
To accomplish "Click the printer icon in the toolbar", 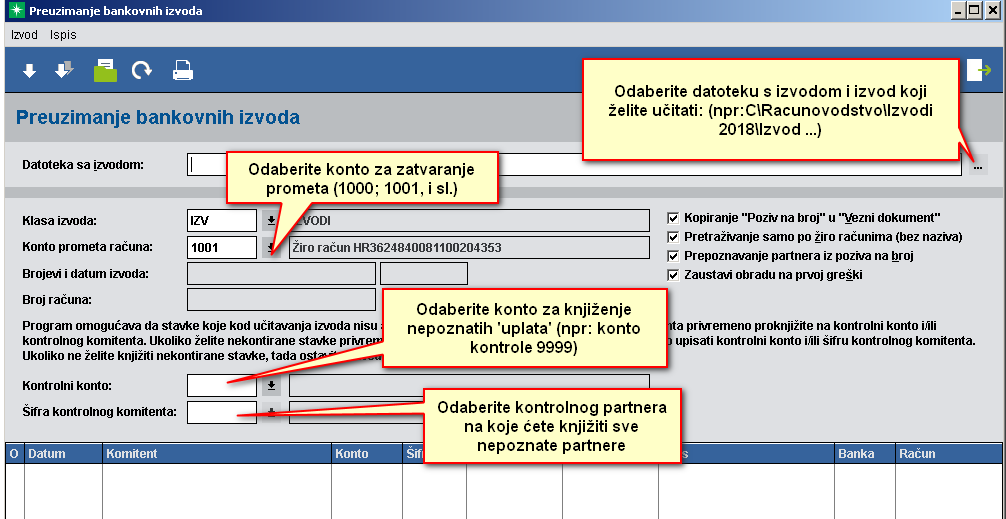I will click(x=183, y=70).
